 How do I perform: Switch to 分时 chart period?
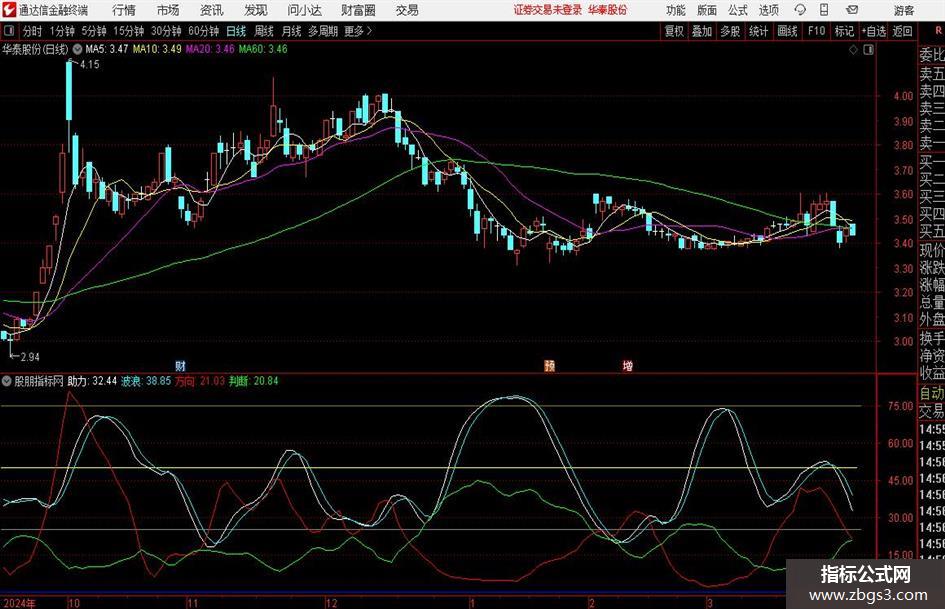(32, 31)
